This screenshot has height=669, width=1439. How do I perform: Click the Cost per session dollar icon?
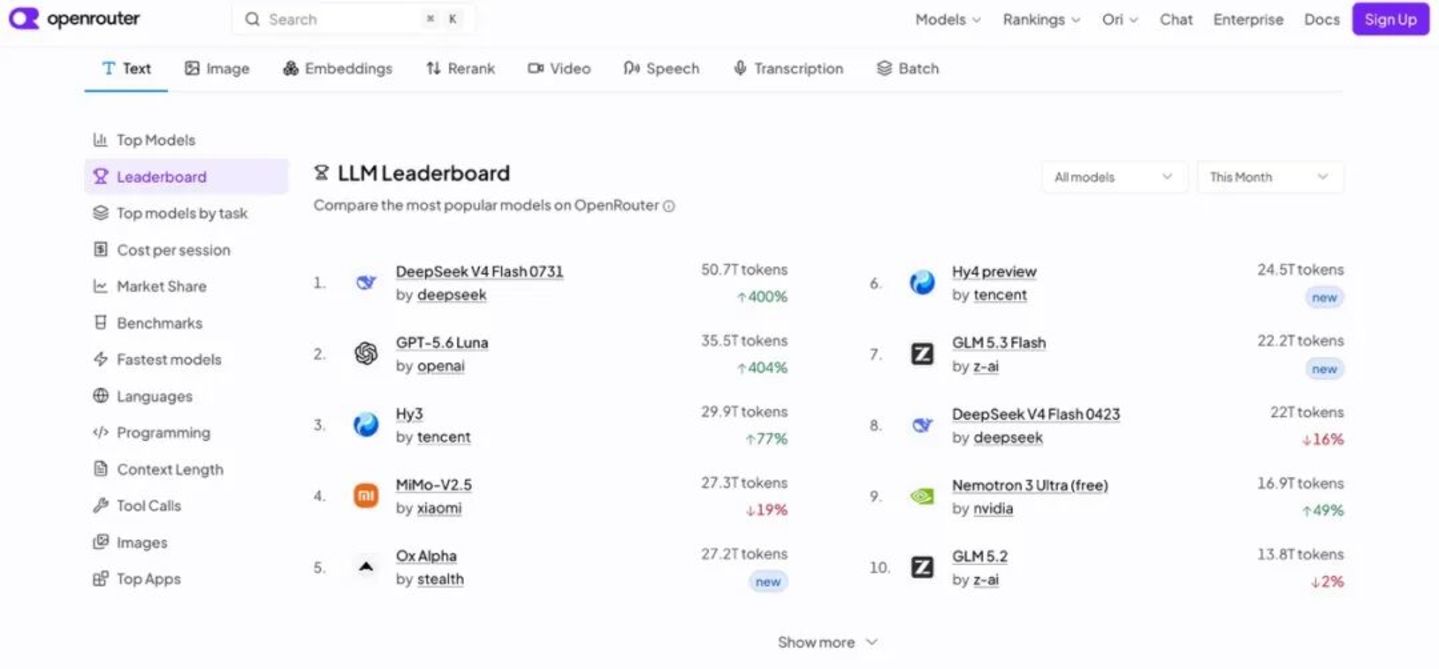100,249
